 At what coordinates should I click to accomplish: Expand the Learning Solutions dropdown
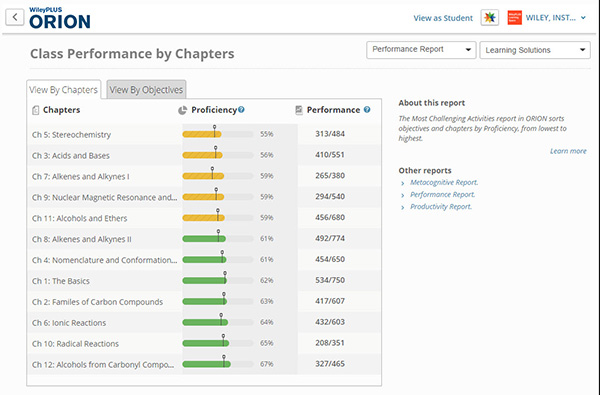click(535, 50)
